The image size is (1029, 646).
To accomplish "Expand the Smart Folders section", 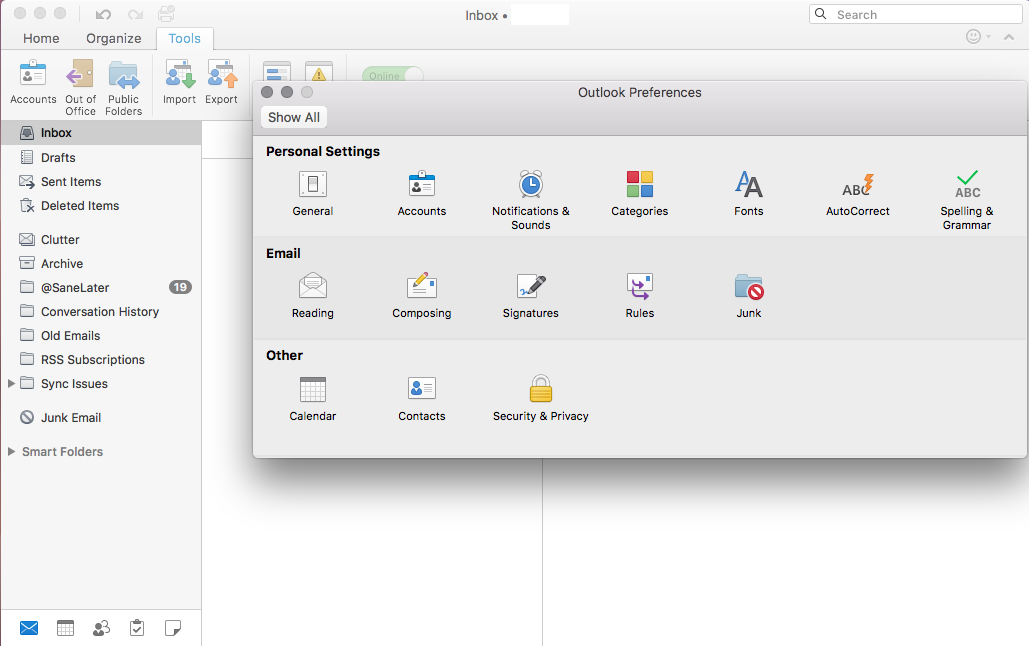I will [12, 452].
